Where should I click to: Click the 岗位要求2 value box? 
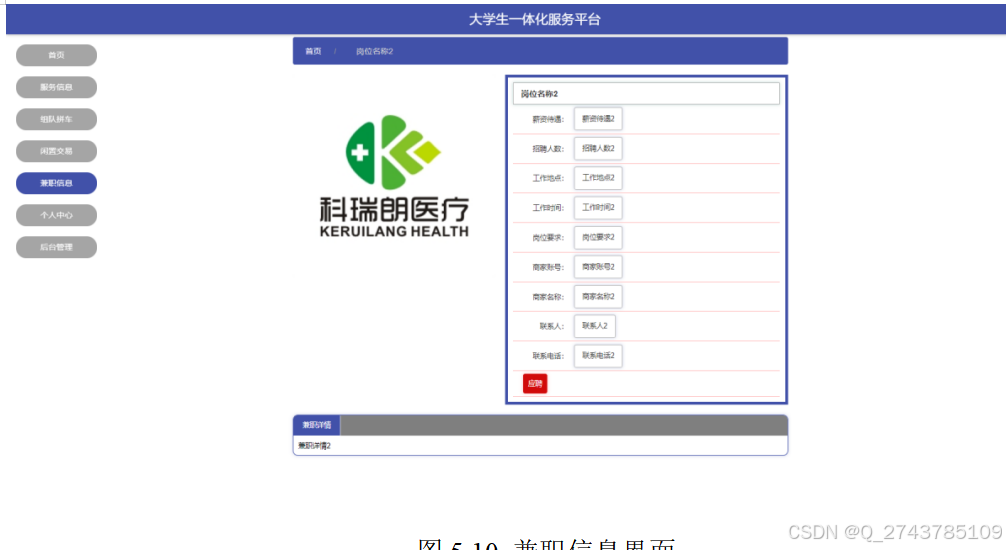(x=598, y=237)
